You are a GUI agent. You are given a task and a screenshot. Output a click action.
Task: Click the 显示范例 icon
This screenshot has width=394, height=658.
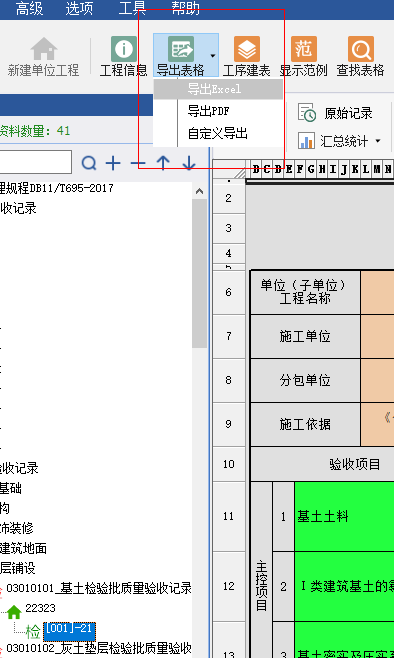tap(303, 49)
